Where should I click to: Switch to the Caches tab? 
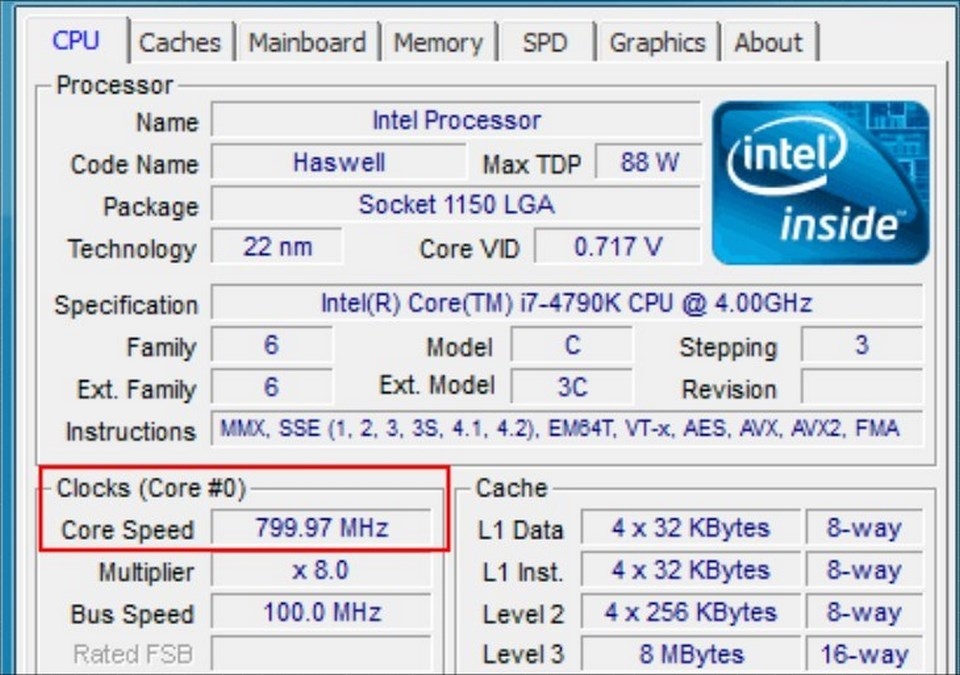pos(181,42)
